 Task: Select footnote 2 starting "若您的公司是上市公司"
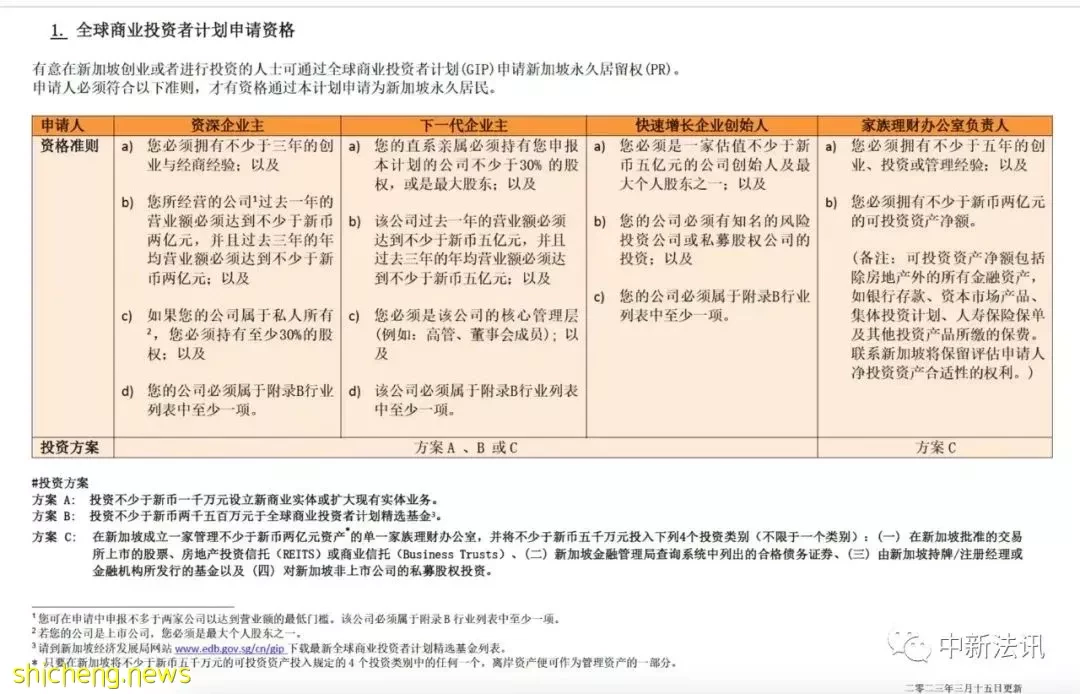(166, 633)
